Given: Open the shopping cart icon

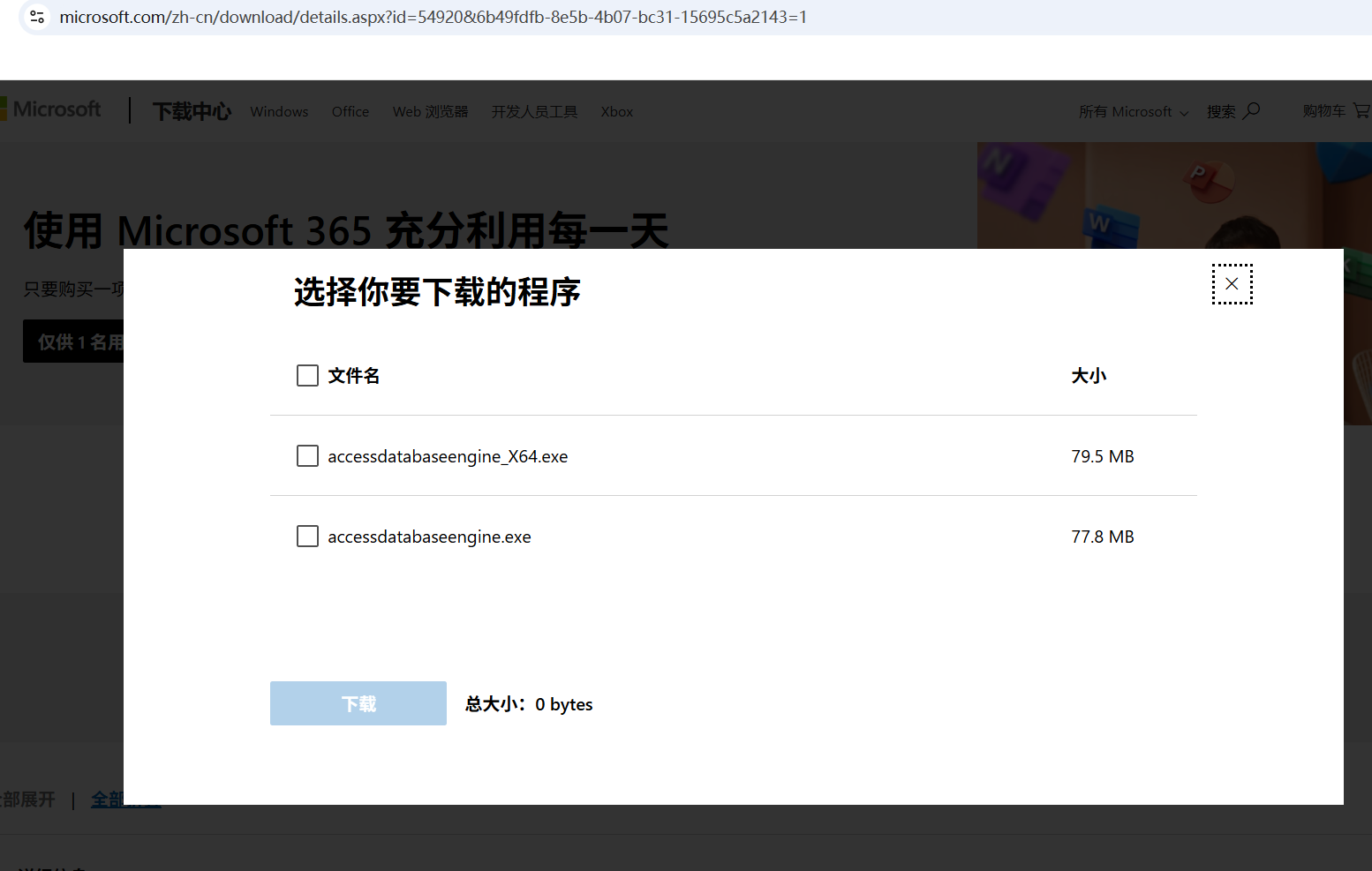Looking at the screenshot, I should coord(1361,111).
